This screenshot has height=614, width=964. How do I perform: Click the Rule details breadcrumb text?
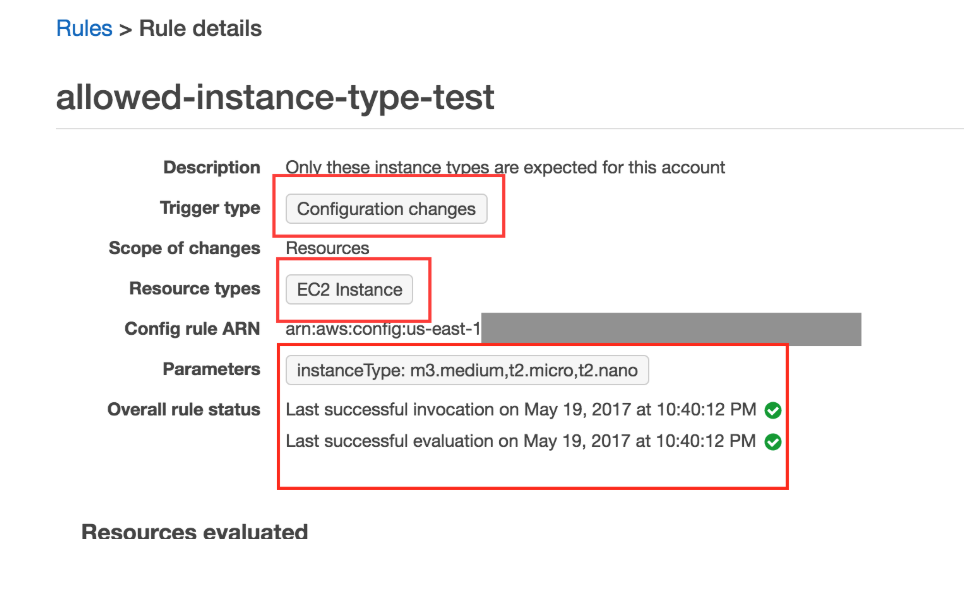[x=200, y=28]
